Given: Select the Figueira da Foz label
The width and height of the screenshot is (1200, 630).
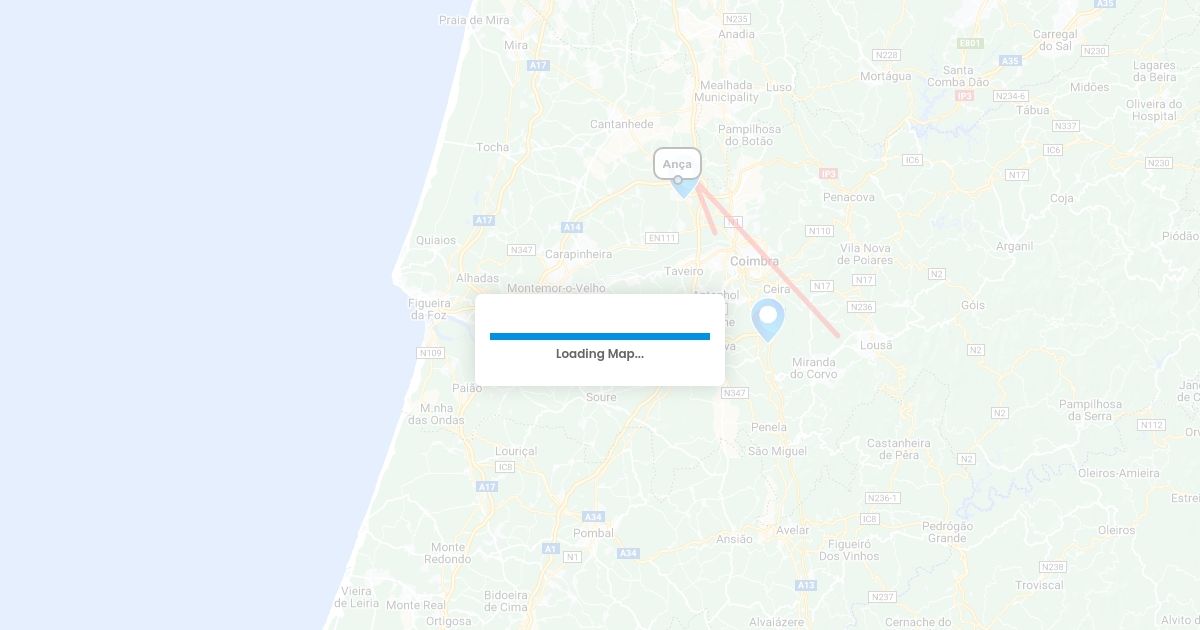Looking at the screenshot, I should pyautogui.click(x=430, y=309).
